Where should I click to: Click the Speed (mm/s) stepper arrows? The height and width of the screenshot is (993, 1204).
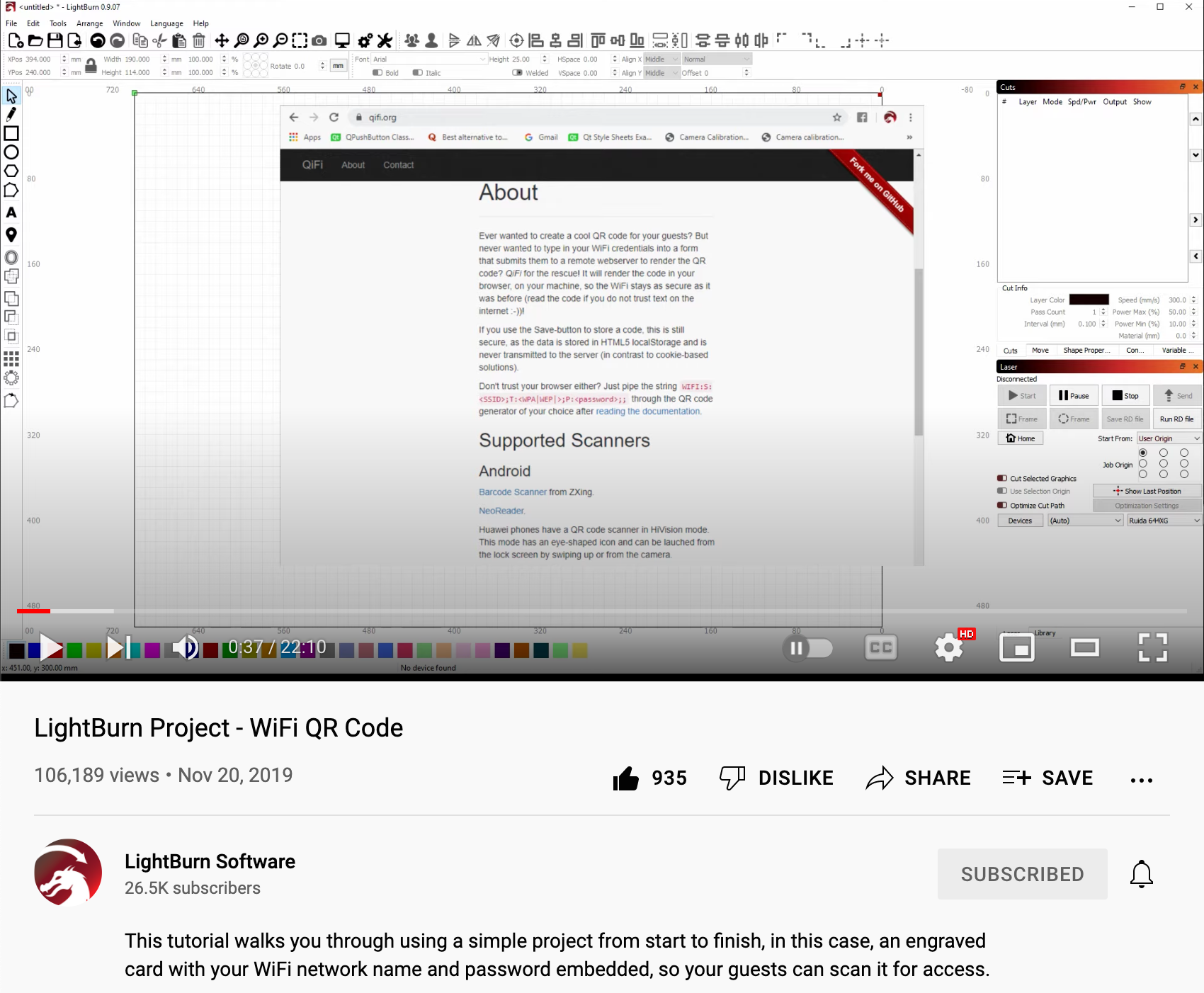[1193, 300]
